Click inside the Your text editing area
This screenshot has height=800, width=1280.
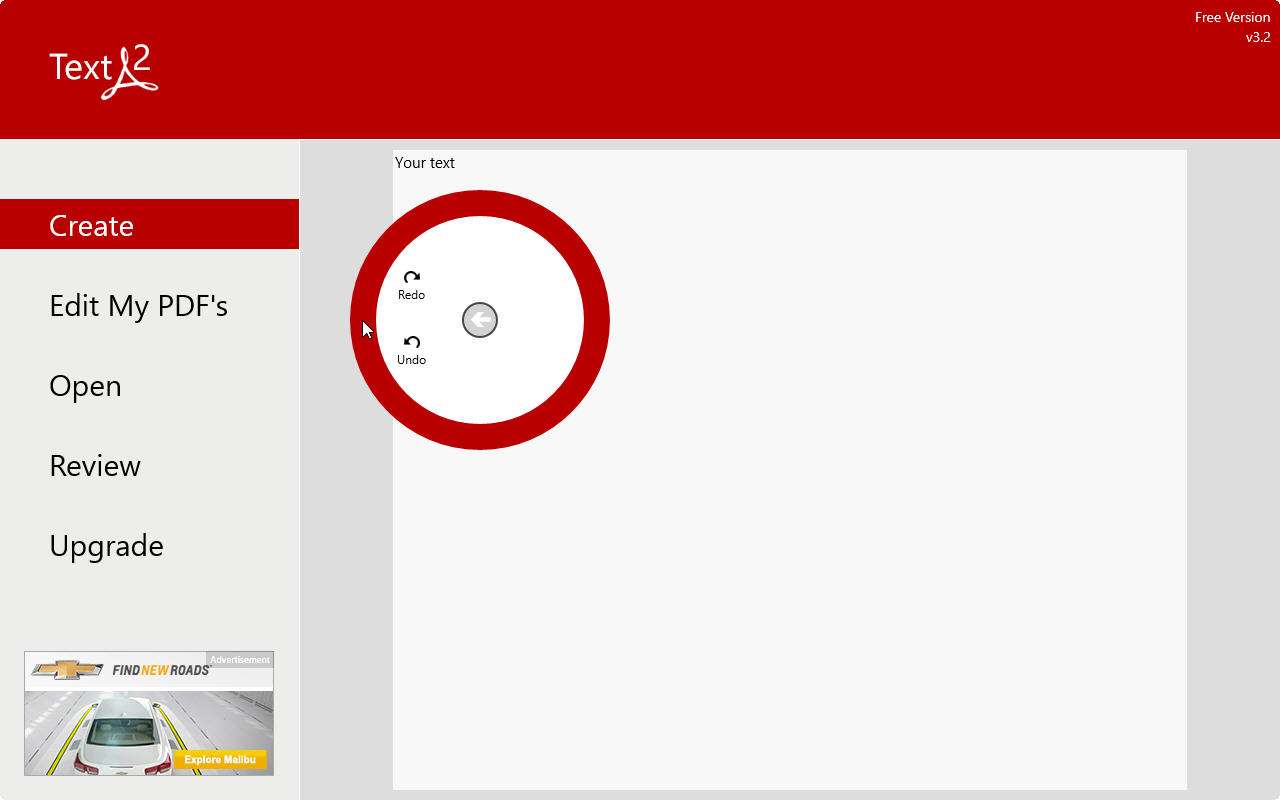(790, 470)
